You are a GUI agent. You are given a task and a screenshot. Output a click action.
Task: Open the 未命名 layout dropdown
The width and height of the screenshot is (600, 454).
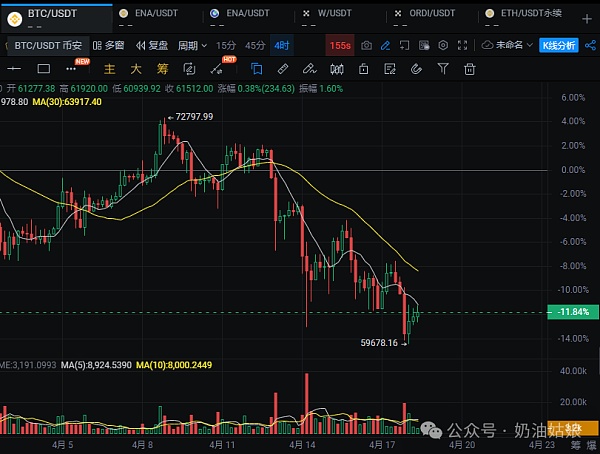[506, 46]
